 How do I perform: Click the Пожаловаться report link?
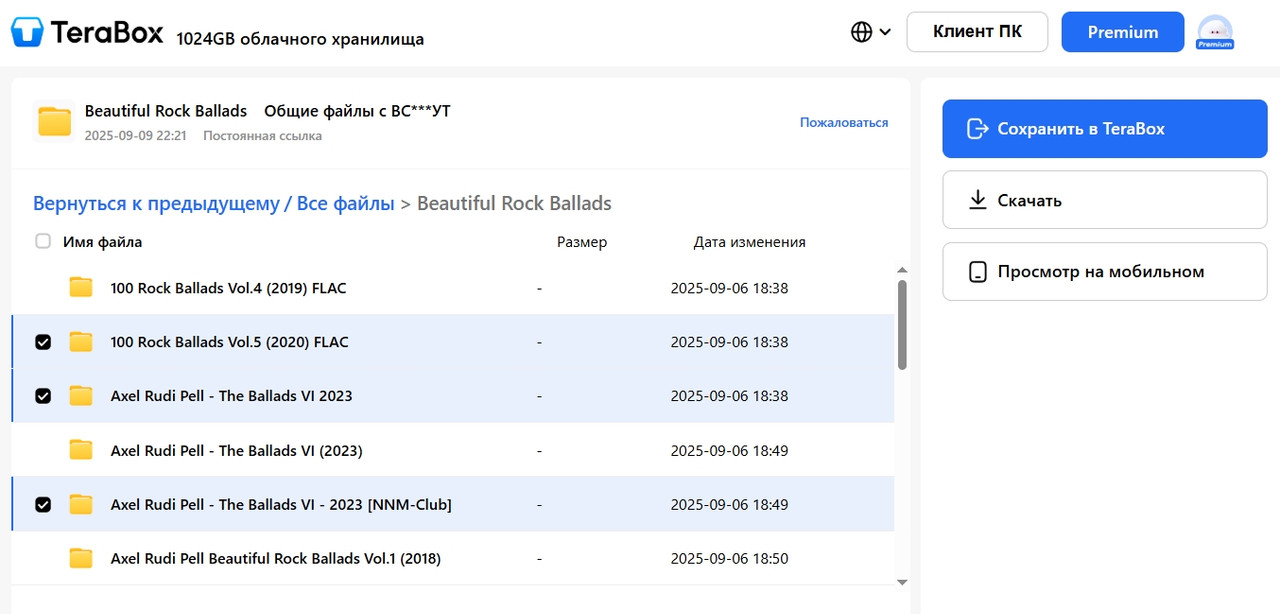click(x=844, y=122)
